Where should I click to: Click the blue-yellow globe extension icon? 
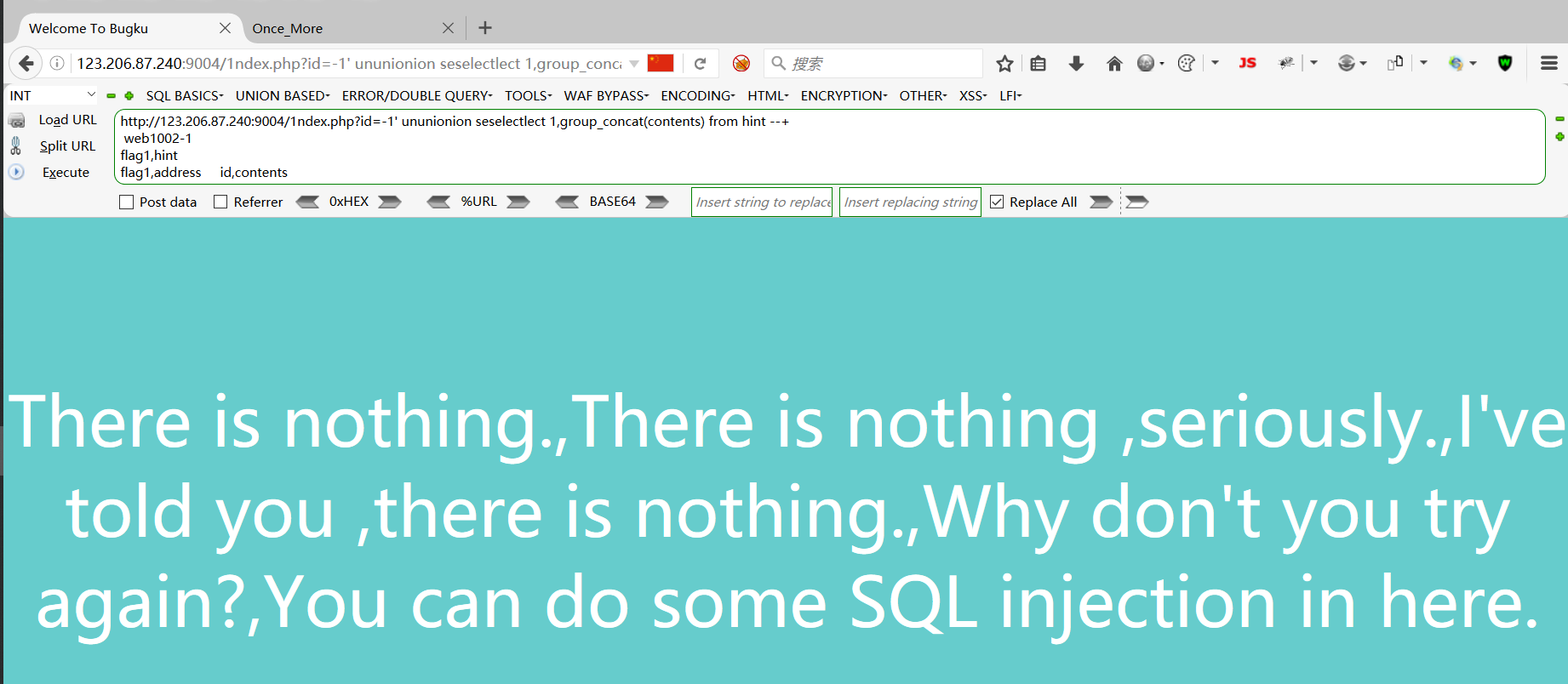(1456, 63)
